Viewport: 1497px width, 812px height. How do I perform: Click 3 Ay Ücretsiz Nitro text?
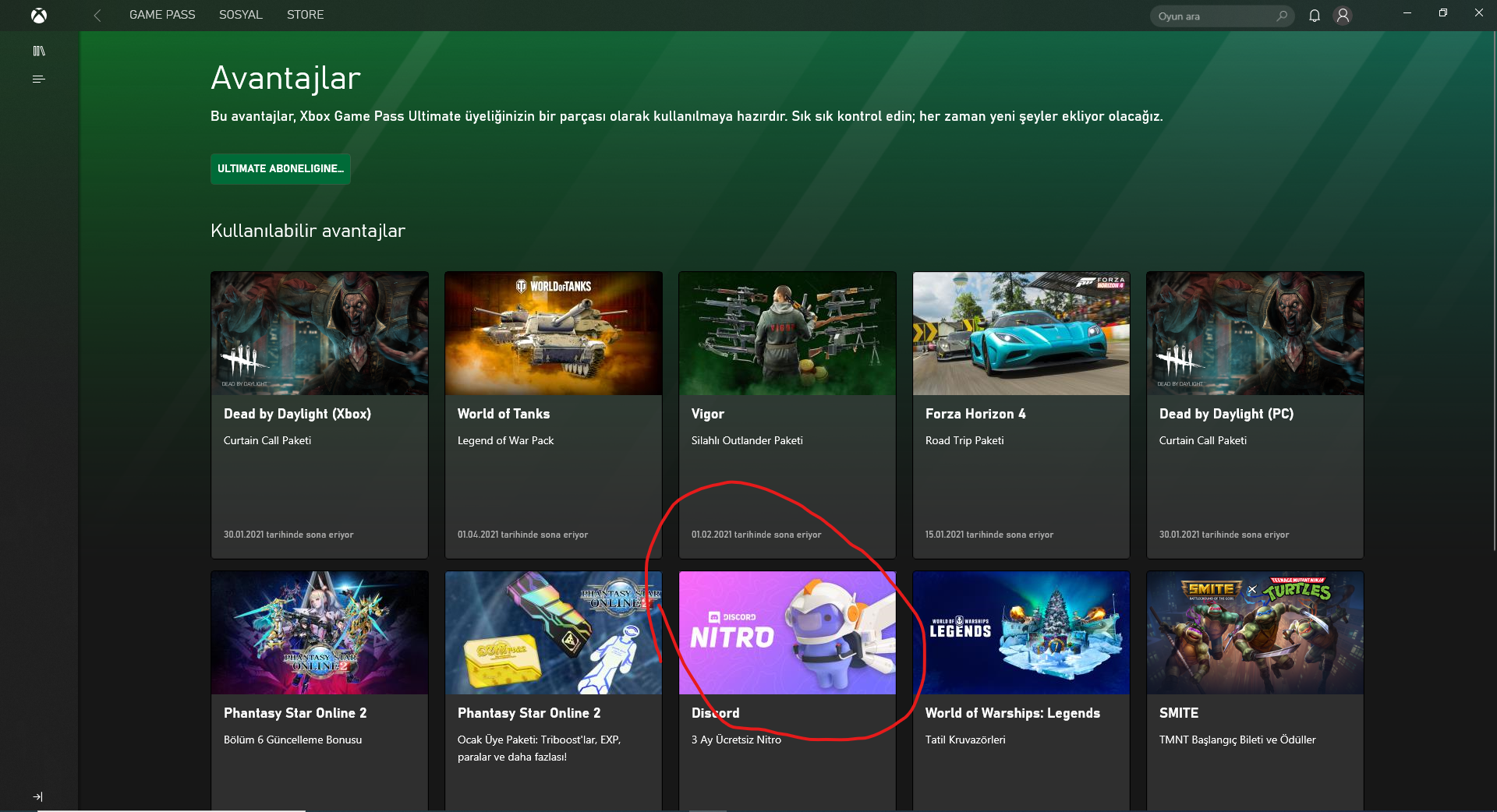[x=736, y=740]
